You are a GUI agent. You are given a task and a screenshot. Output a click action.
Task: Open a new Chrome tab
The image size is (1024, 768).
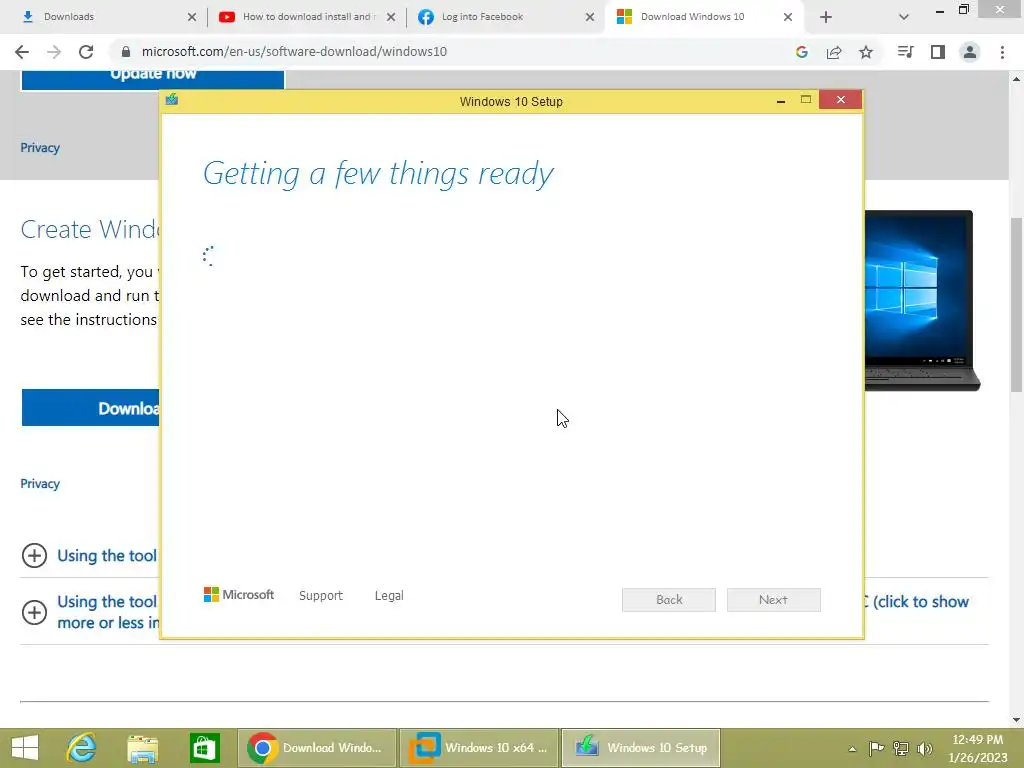point(825,17)
